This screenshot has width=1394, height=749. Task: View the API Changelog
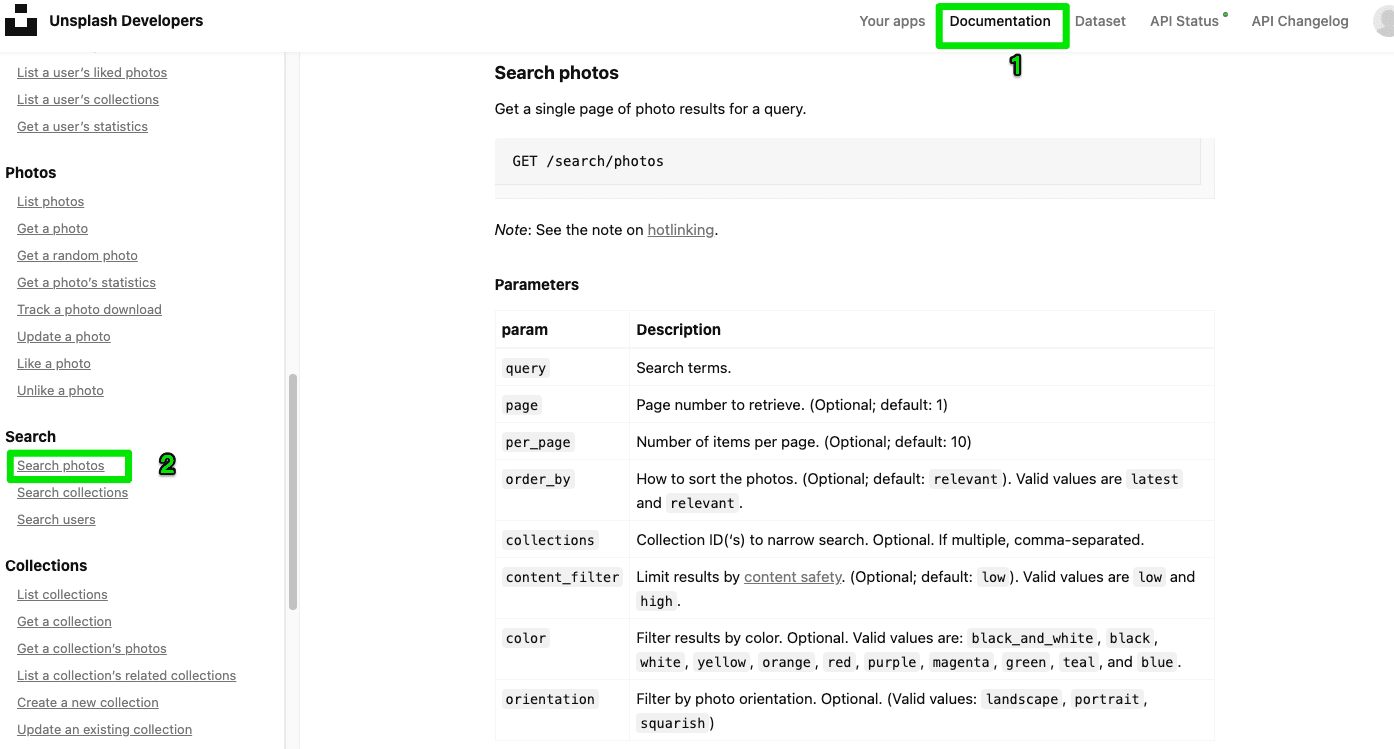(x=1300, y=21)
